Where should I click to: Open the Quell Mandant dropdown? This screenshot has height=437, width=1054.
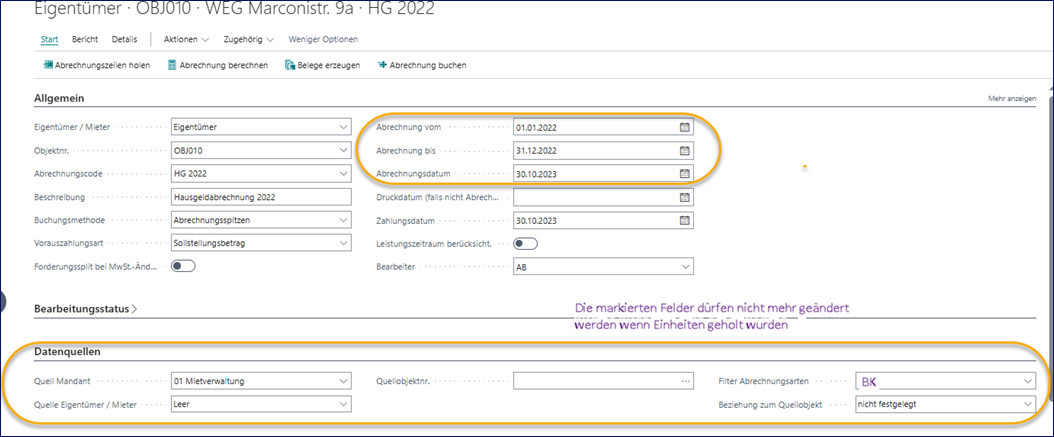tap(343, 381)
